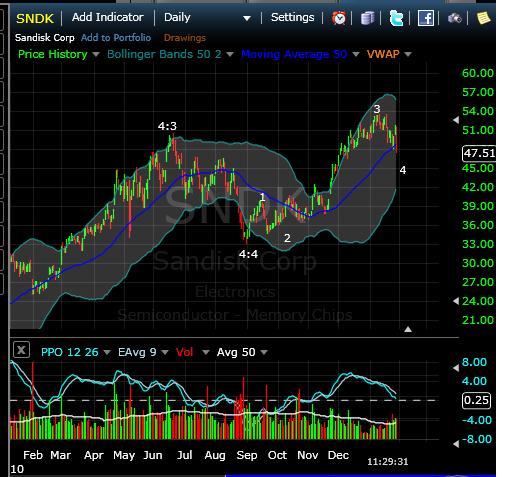512x477 pixels.
Task: Click the current price box 47.51
Action: click(479, 153)
